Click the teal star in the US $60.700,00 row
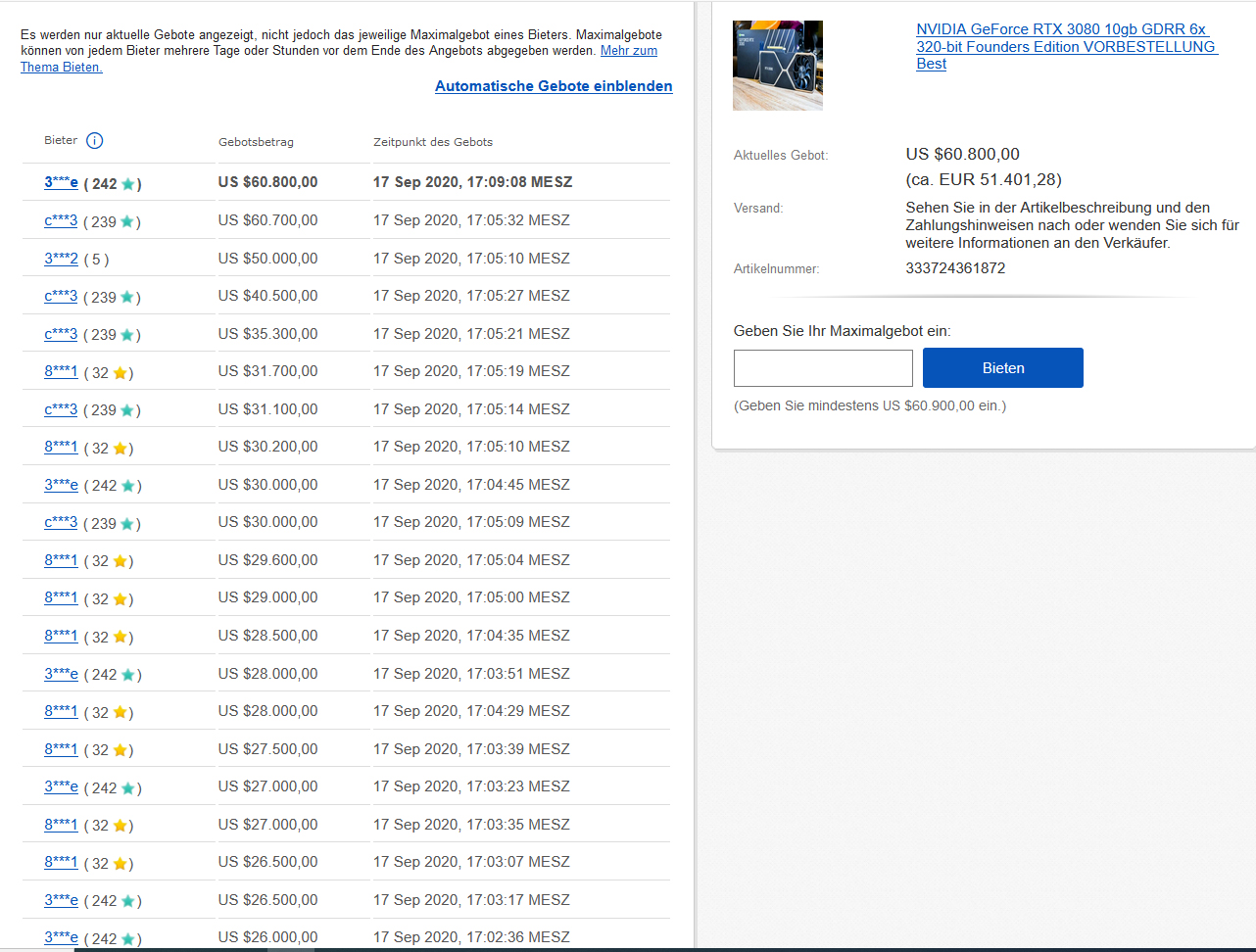The height and width of the screenshot is (952, 1256). (126, 222)
